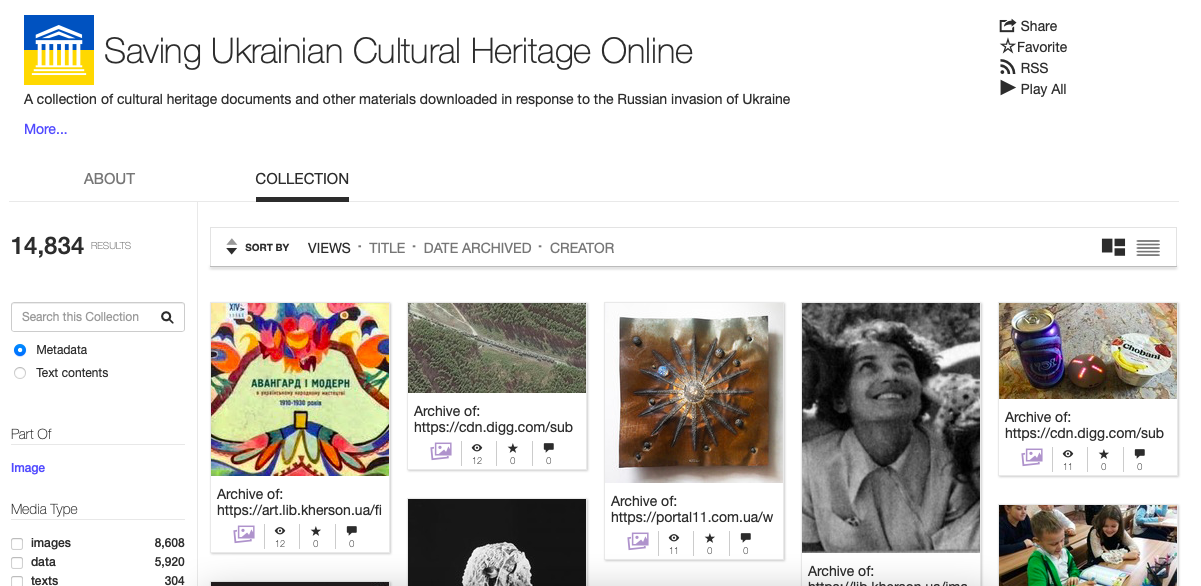
Task: Click image media icon on Chobani photo card
Action: click(x=1032, y=457)
